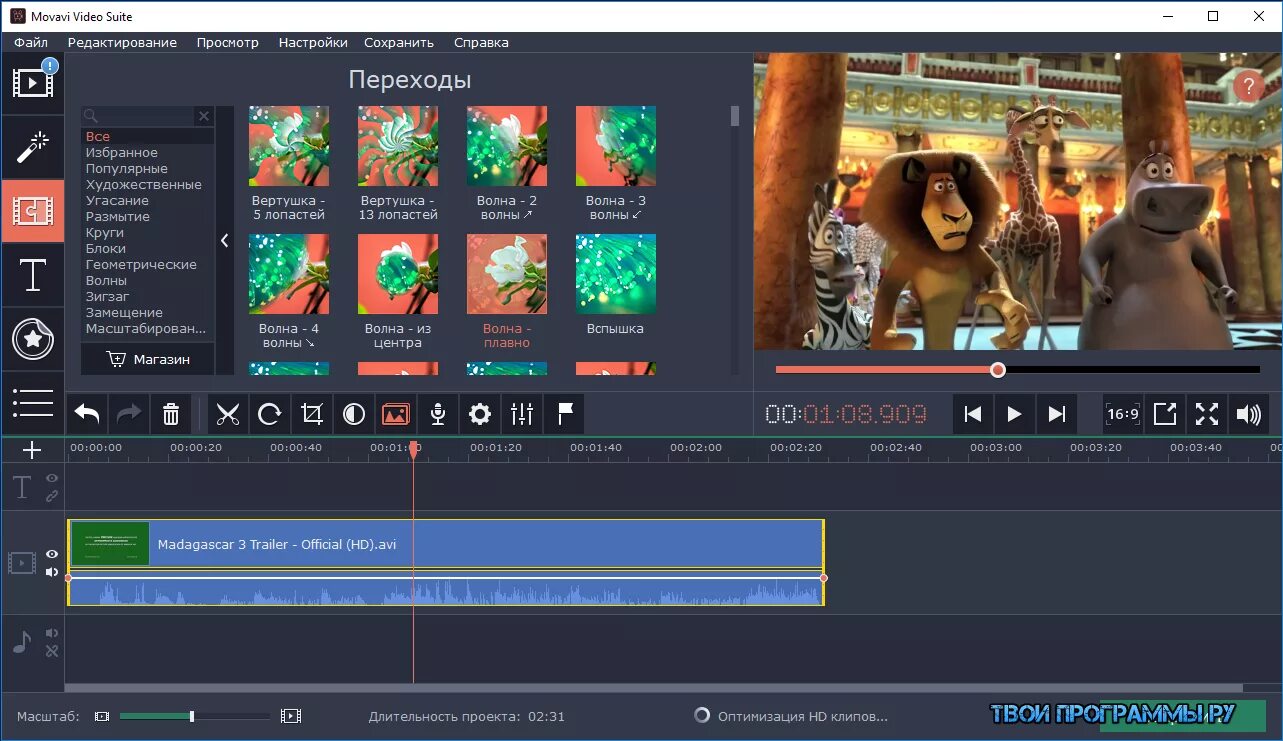
Task: Open the Редактирование menu
Action: 122,42
